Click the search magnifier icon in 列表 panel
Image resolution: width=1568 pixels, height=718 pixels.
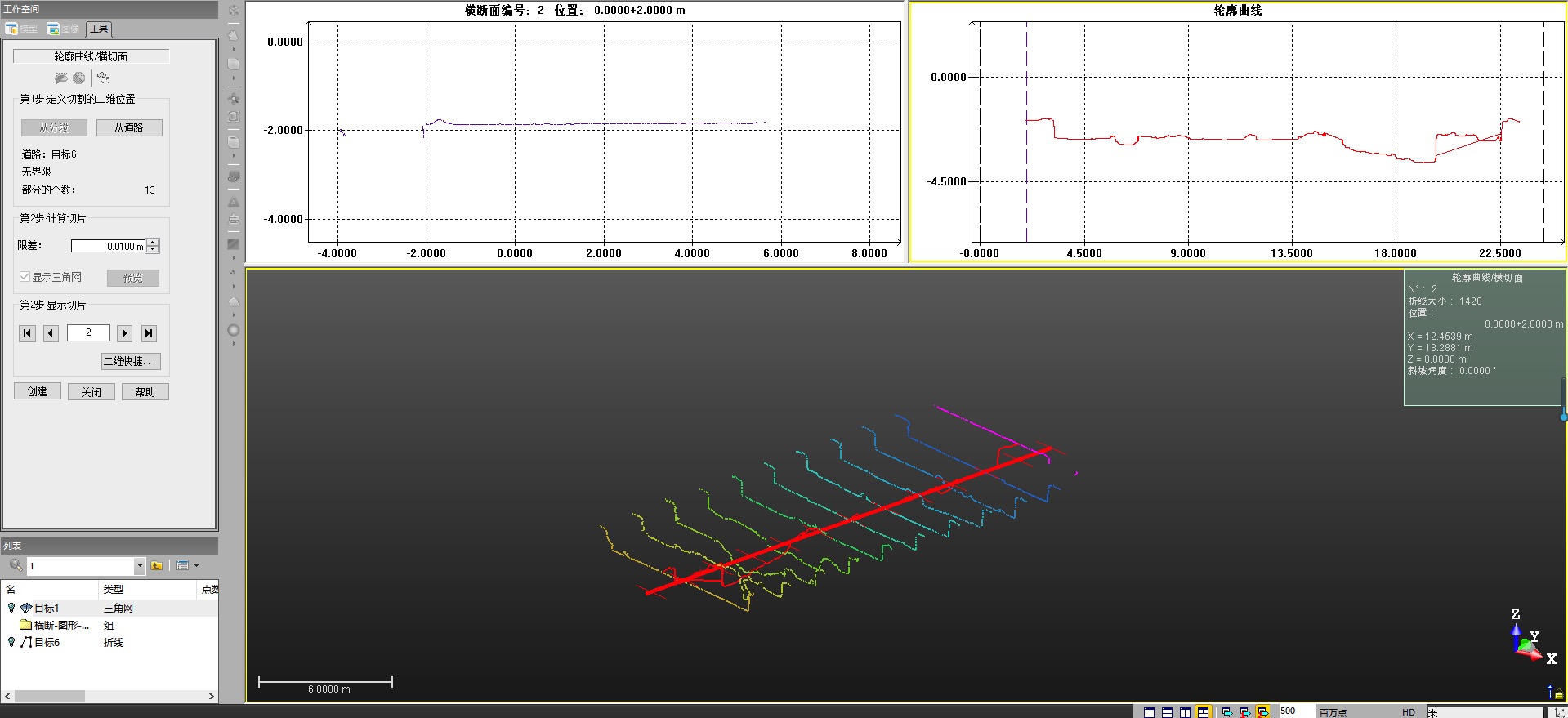pyautogui.click(x=16, y=565)
